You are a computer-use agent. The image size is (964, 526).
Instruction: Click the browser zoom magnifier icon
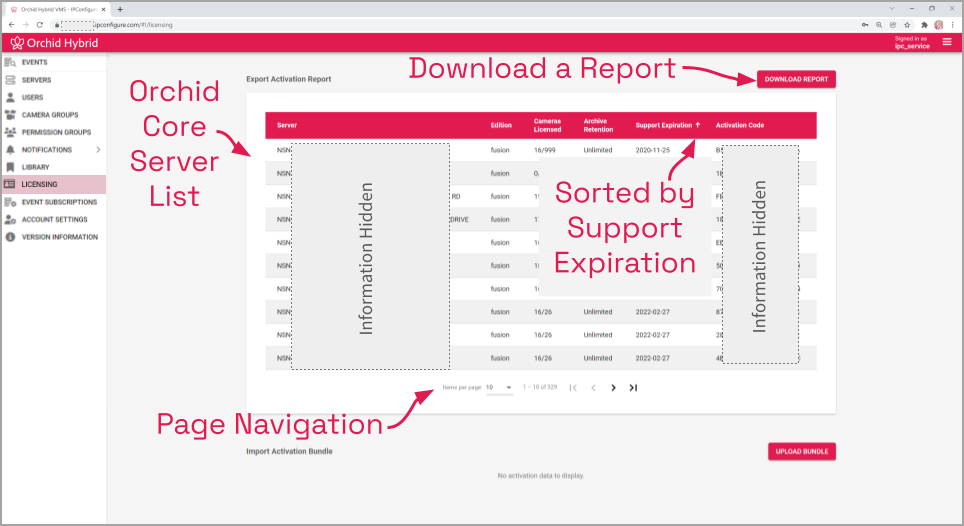879,25
